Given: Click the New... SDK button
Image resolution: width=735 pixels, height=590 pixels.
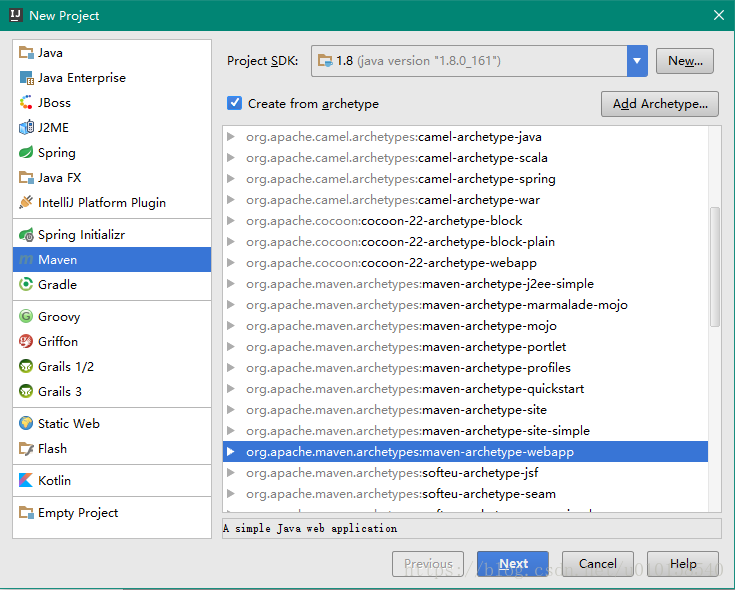Looking at the screenshot, I should [685, 61].
